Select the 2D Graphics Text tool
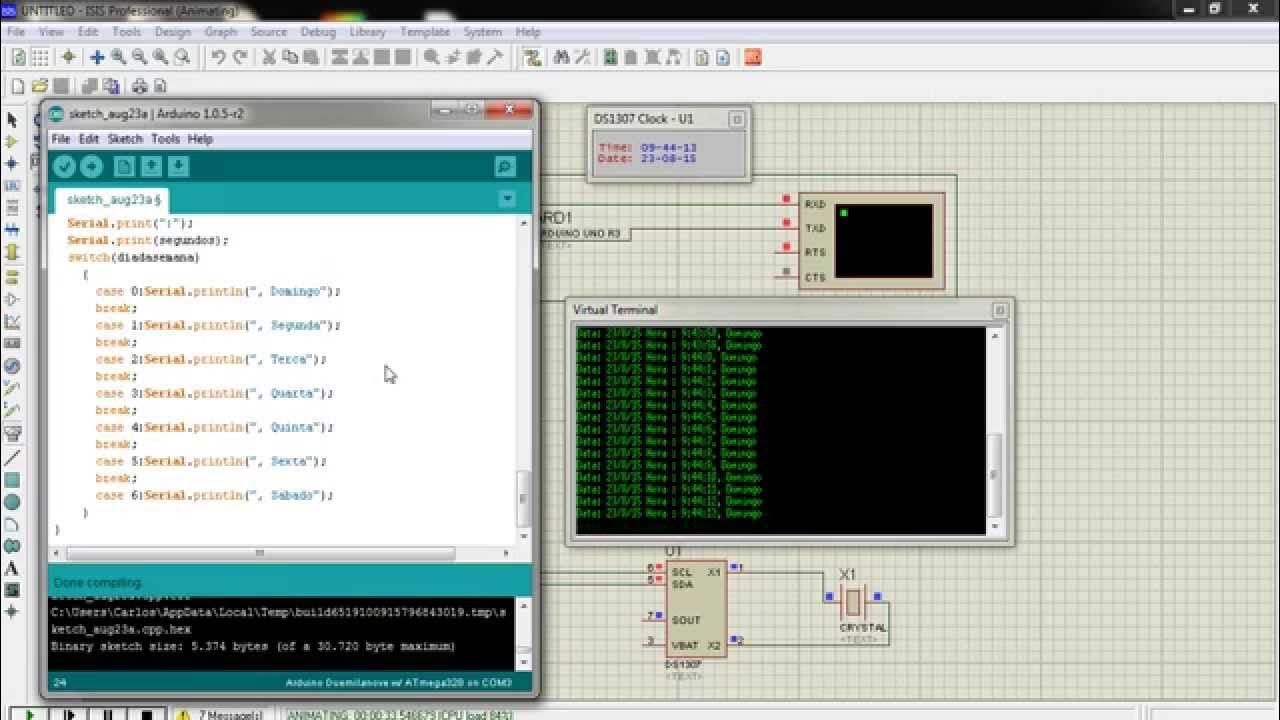Screen dimensions: 1280x720 pos(12,569)
